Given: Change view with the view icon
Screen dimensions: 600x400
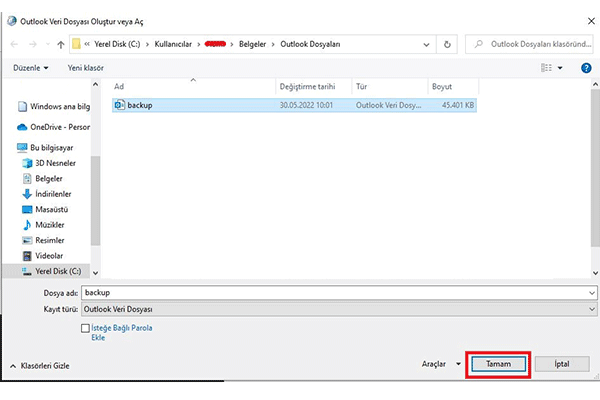Looking at the screenshot, I should pos(546,68).
